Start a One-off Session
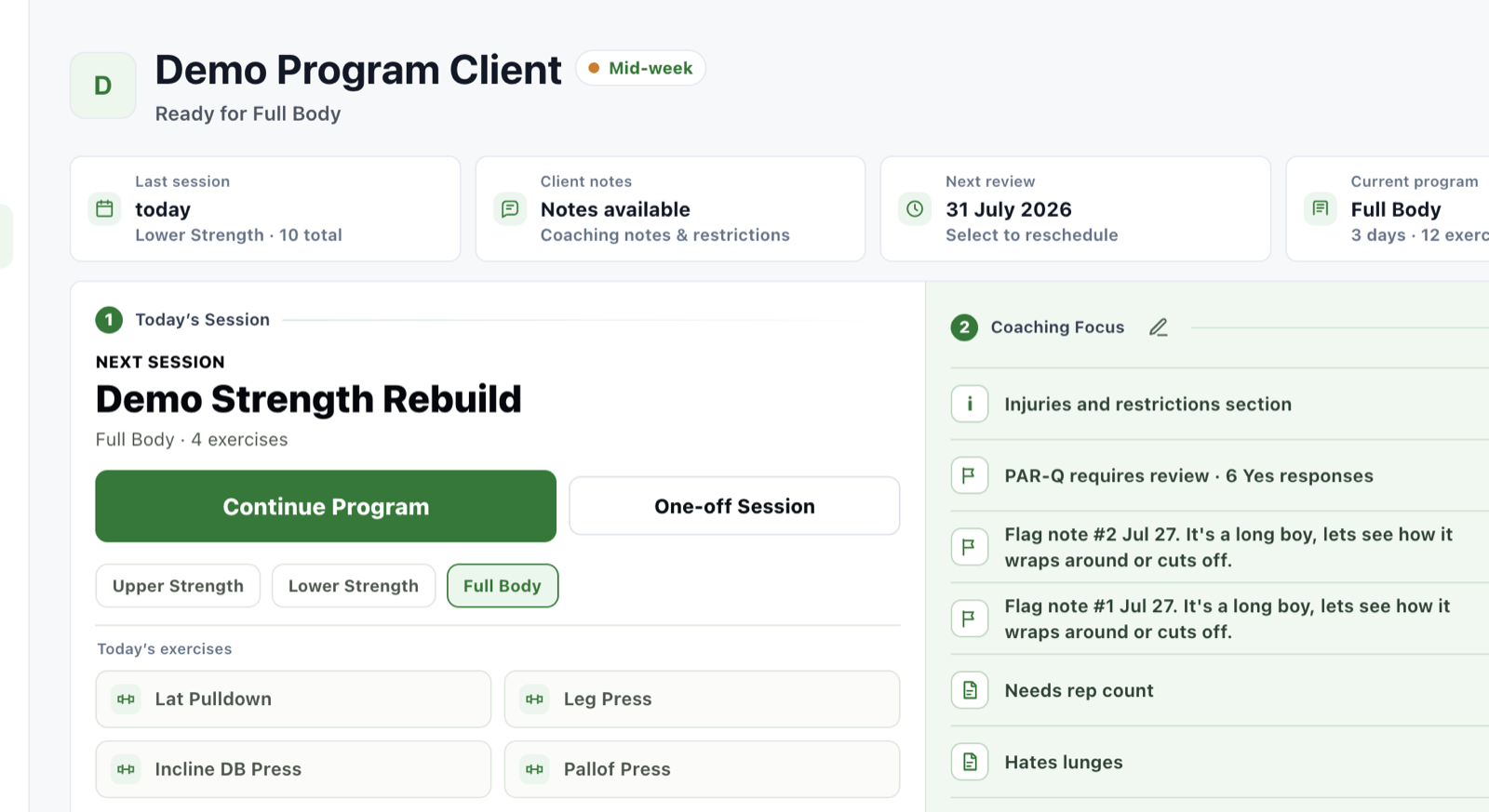The width and height of the screenshot is (1489, 812). [734, 506]
